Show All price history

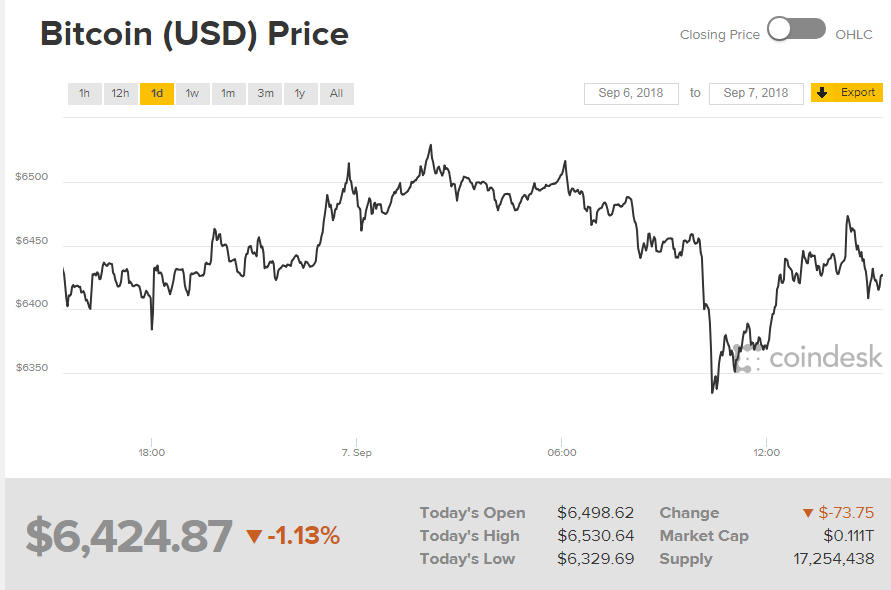(336, 94)
